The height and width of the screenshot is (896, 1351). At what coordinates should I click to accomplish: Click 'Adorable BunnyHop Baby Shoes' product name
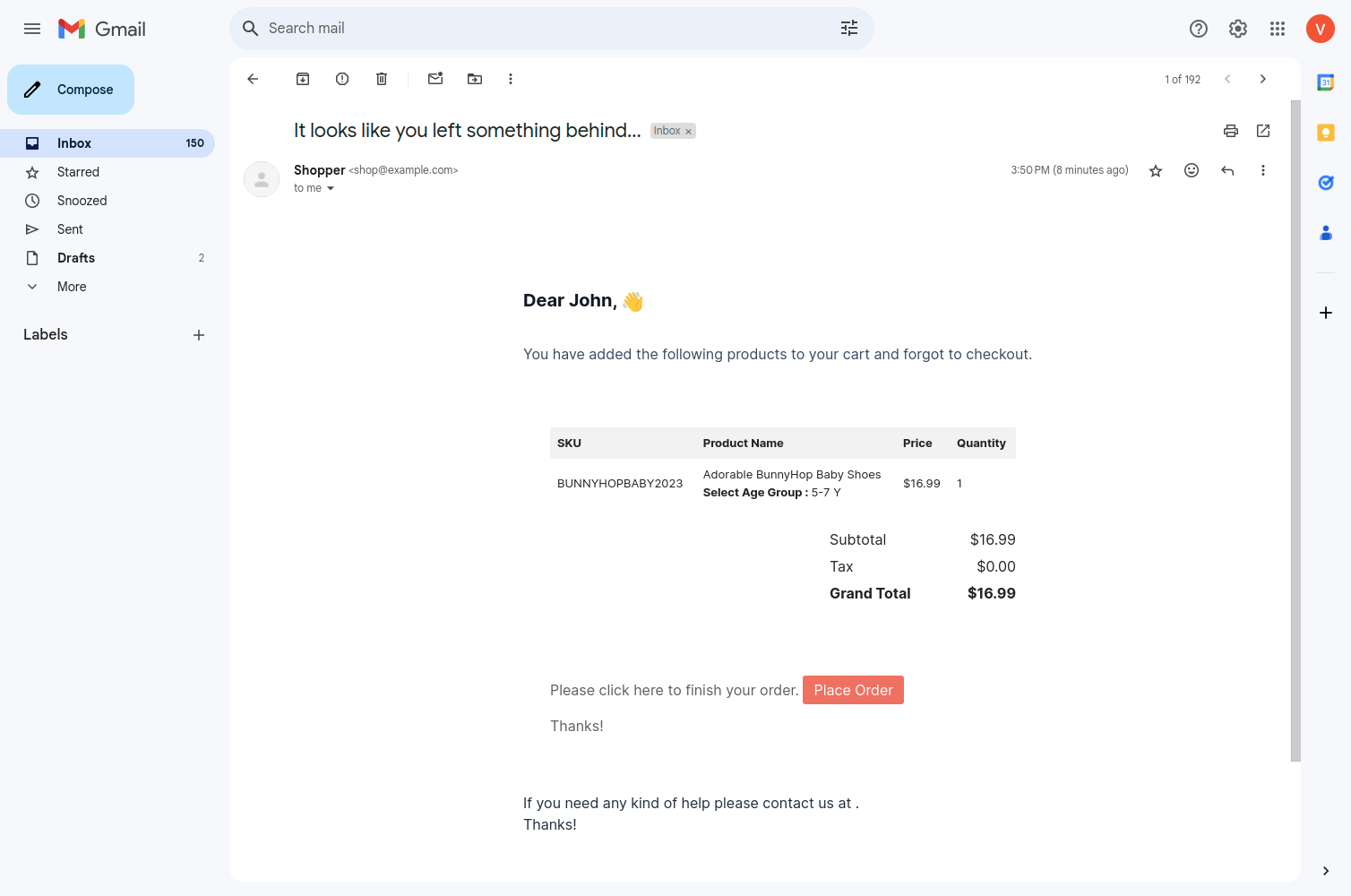792,475
